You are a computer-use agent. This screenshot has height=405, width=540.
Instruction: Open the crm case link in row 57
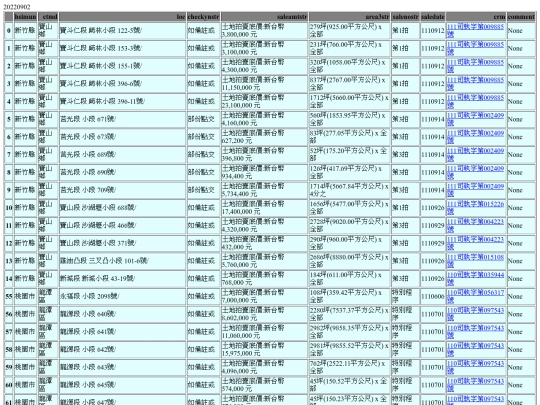[475, 332]
